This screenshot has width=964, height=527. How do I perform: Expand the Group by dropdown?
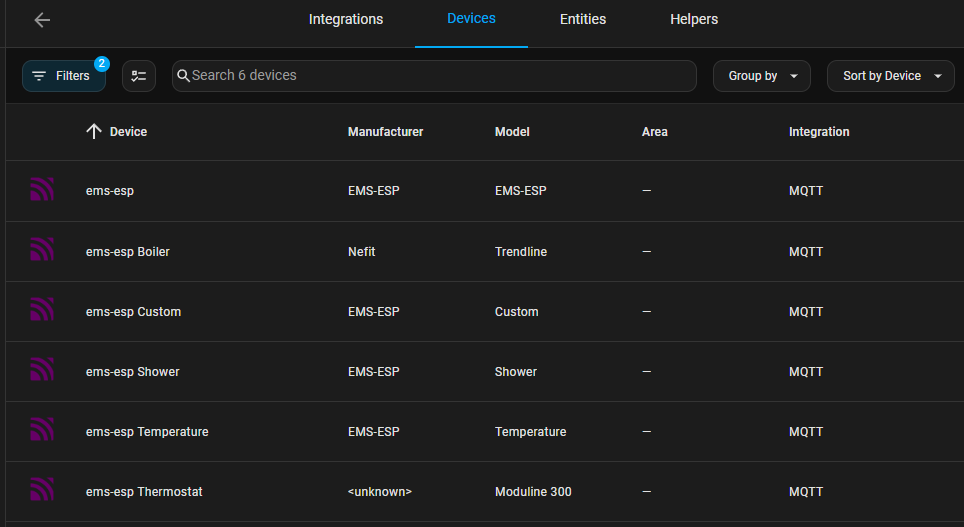click(x=761, y=76)
